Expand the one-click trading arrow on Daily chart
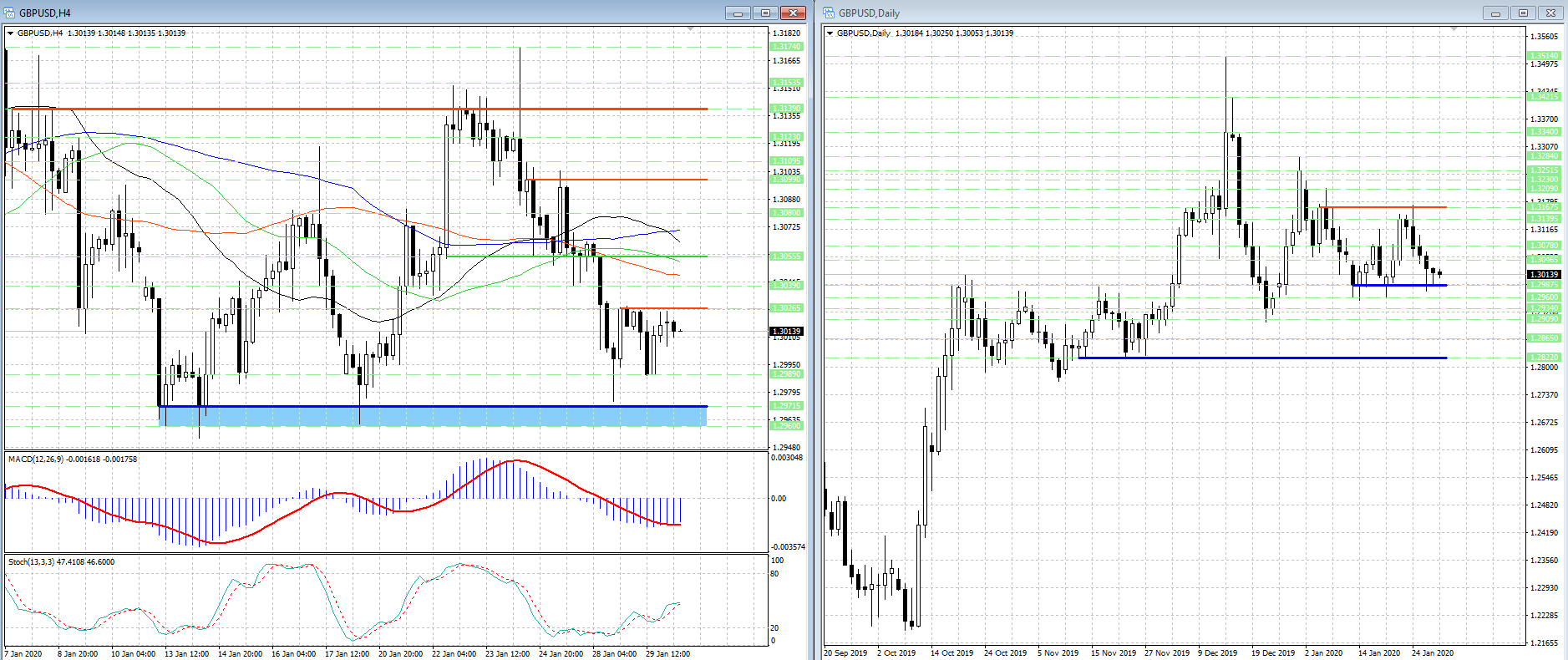The image size is (1568, 660). 830,33
